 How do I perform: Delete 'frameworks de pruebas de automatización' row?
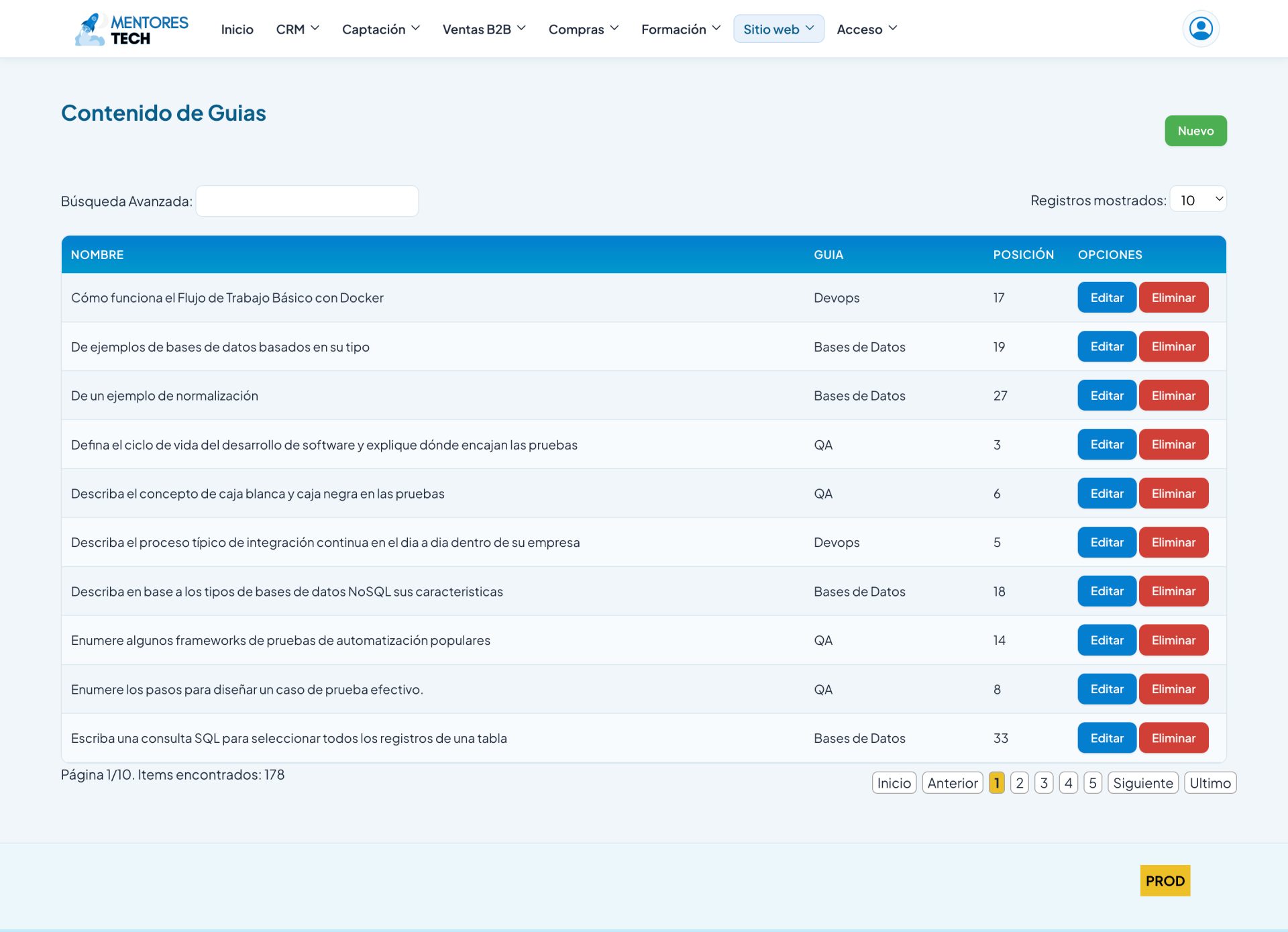click(1173, 641)
